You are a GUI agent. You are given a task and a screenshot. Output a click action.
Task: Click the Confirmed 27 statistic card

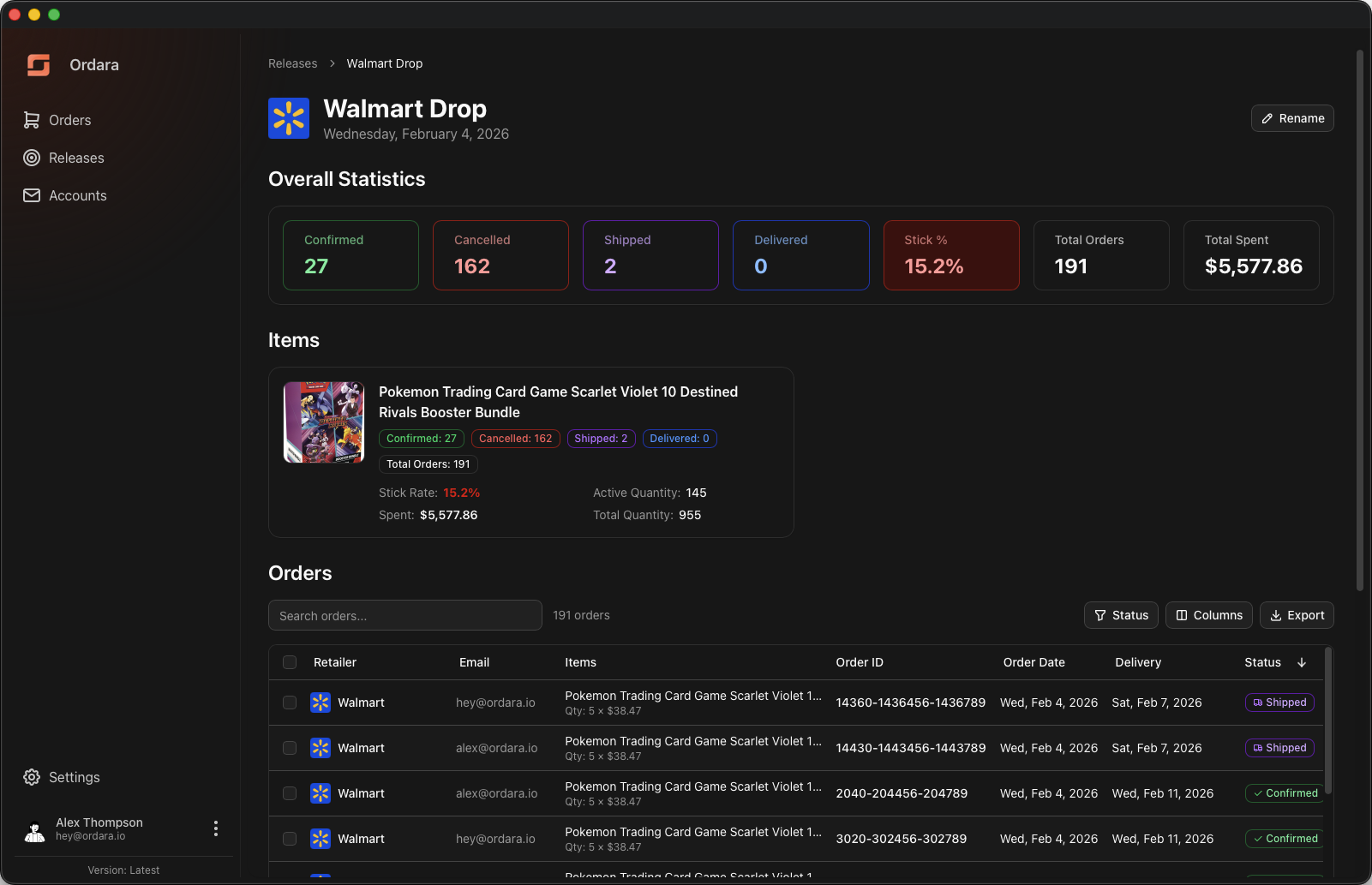click(350, 255)
